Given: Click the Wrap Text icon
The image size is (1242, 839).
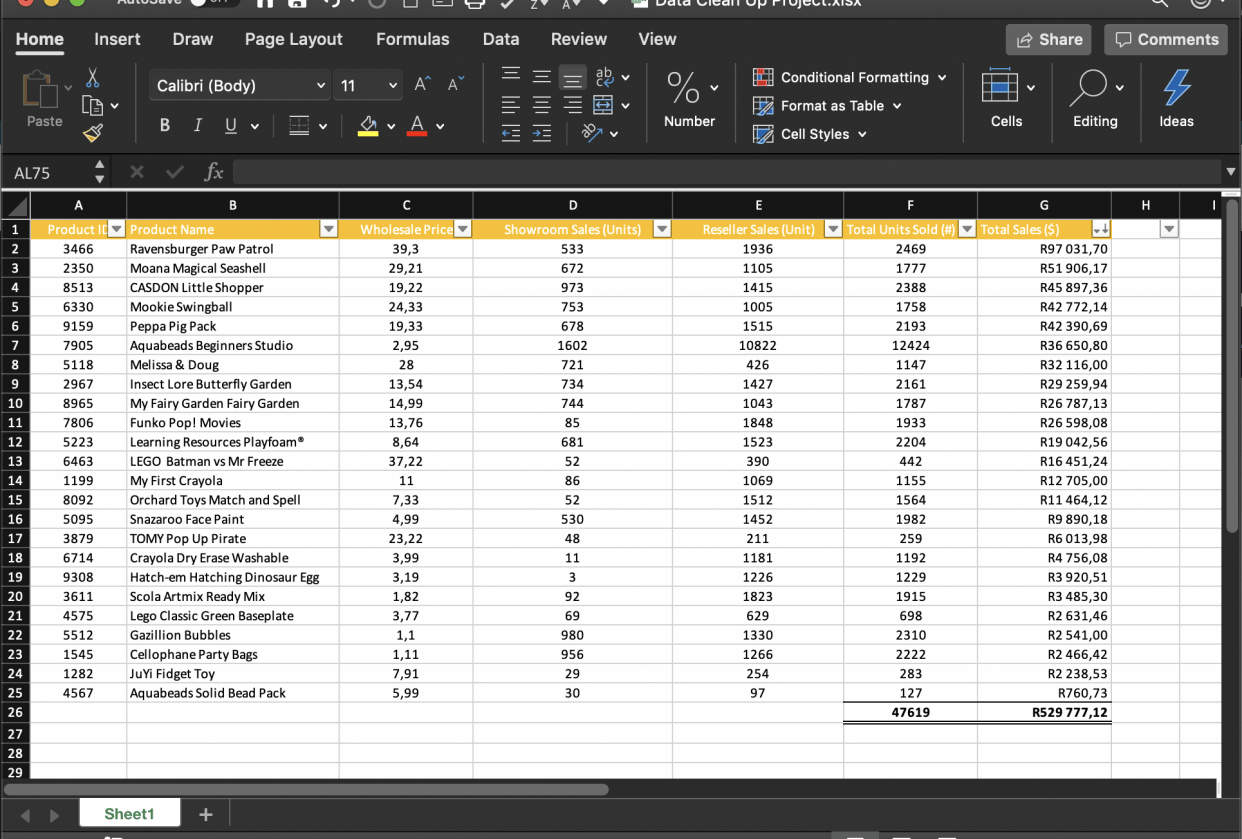Looking at the screenshot, I should [x=604, y=77].
